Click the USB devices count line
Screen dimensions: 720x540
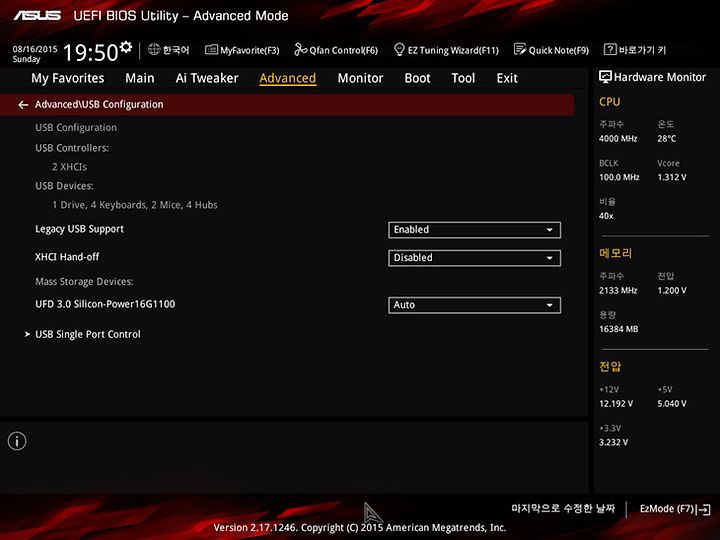point(135,205)
